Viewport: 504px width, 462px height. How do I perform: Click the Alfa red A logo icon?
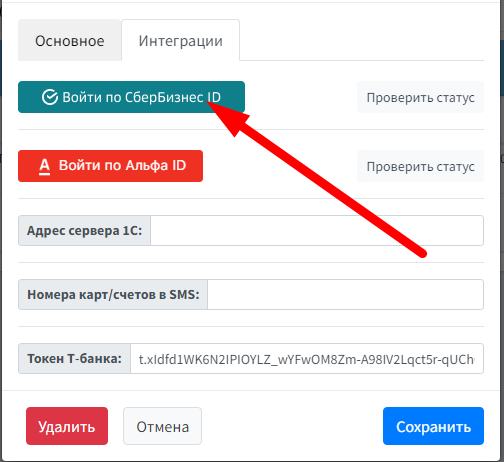pyautogui.click(x=44, y=167)
